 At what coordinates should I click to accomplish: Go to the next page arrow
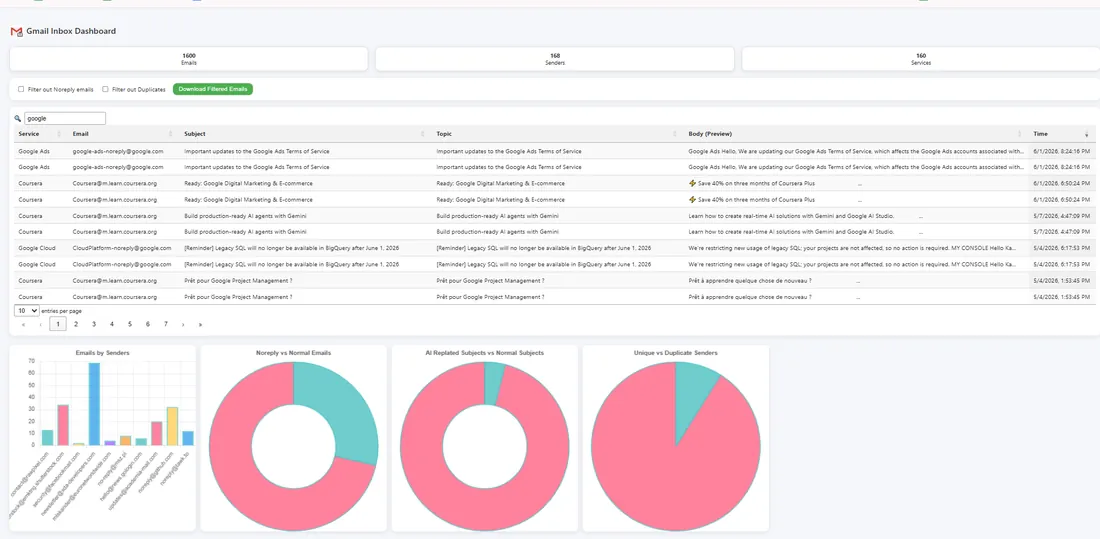(x=183, y=324)
